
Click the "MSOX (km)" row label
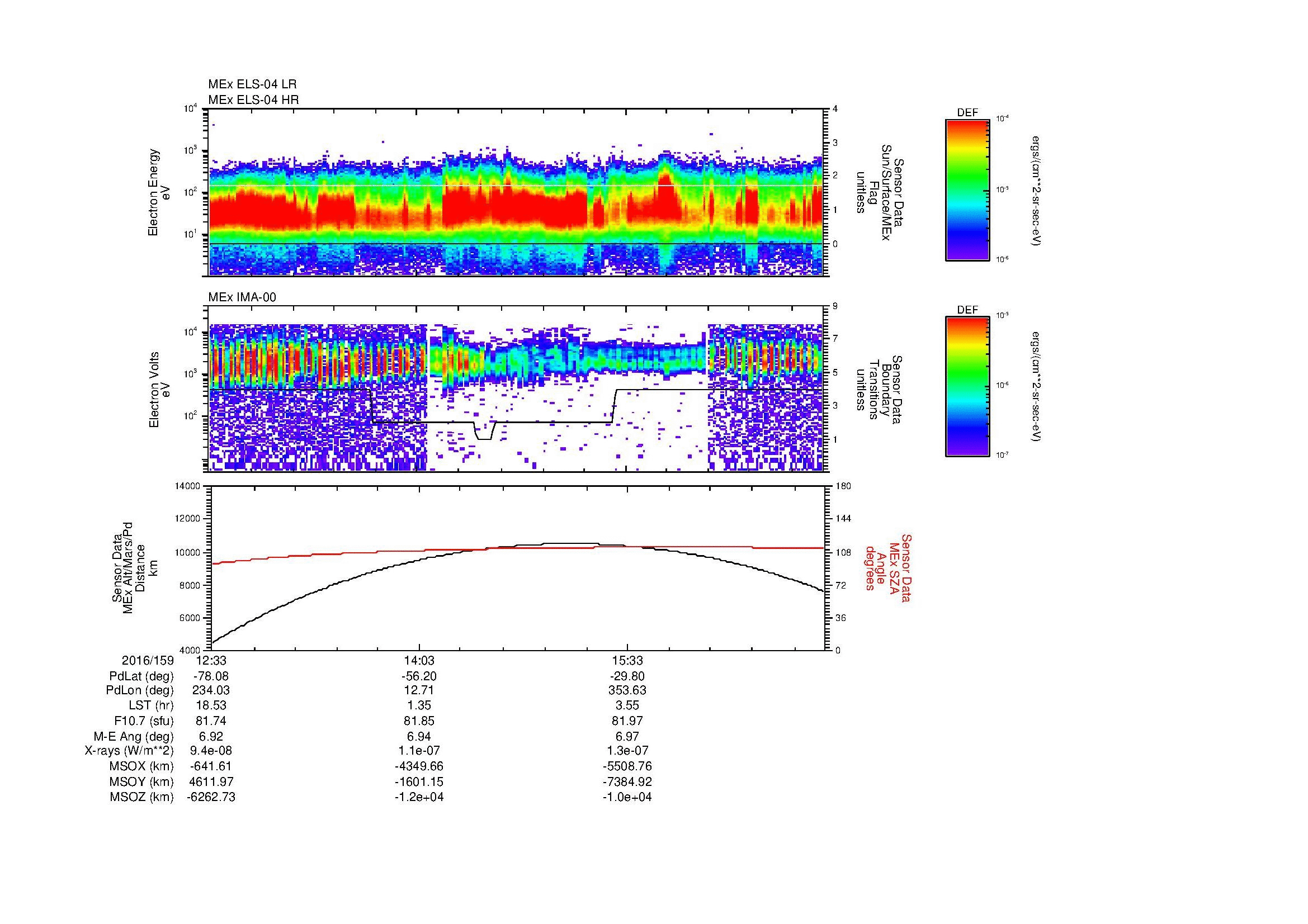[x=141, y=766]
